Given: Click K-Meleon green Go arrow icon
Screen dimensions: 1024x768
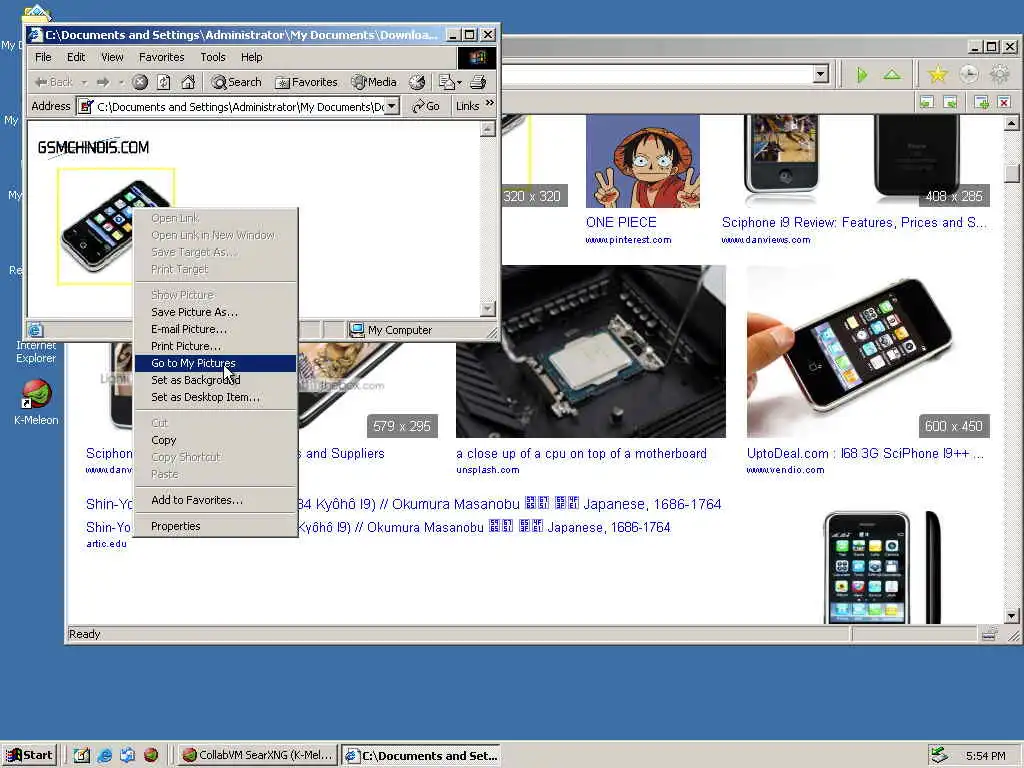Looking at the screenshot, I should [862, 74].
